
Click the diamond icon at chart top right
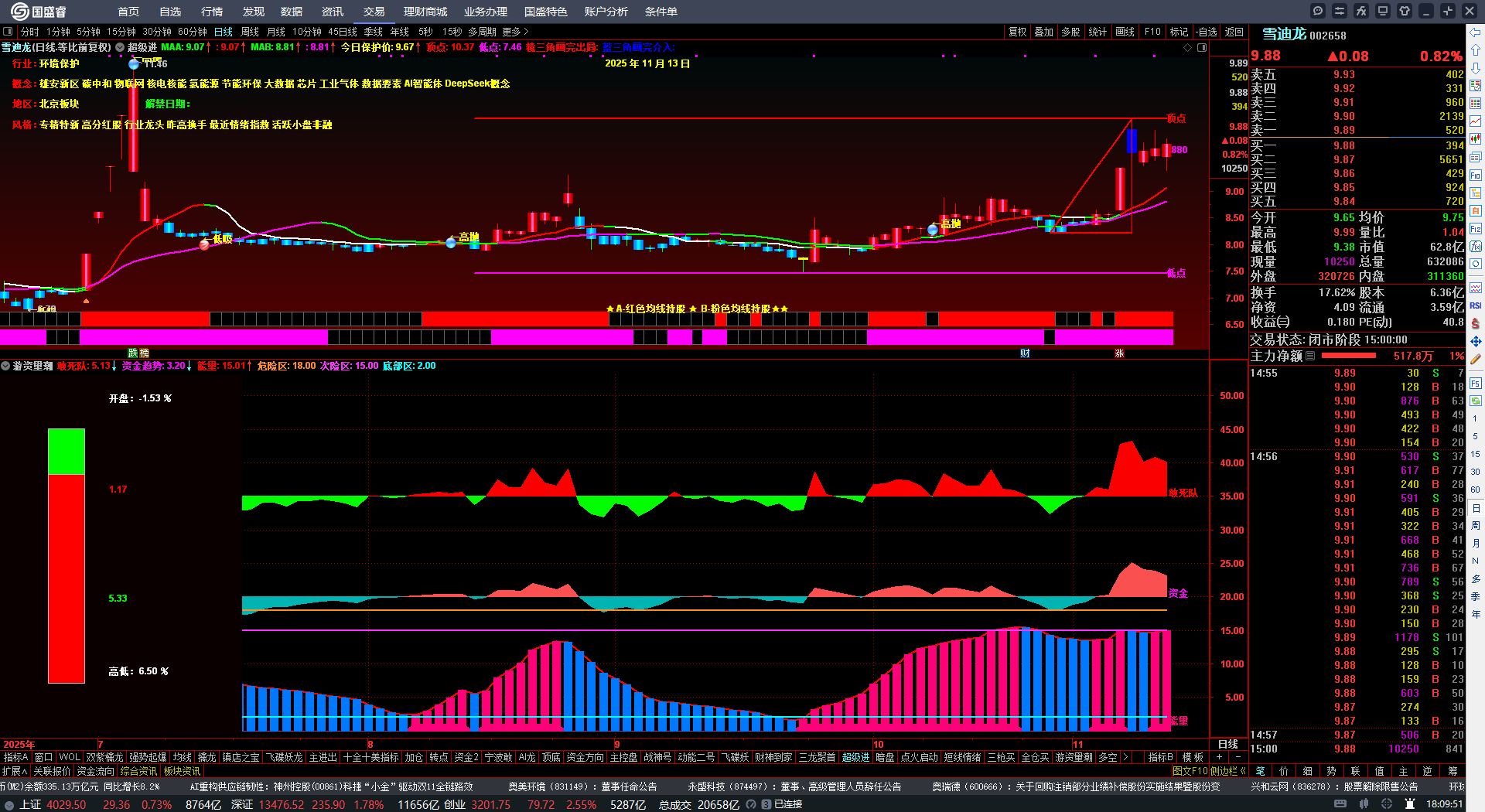coord(1188,47)
